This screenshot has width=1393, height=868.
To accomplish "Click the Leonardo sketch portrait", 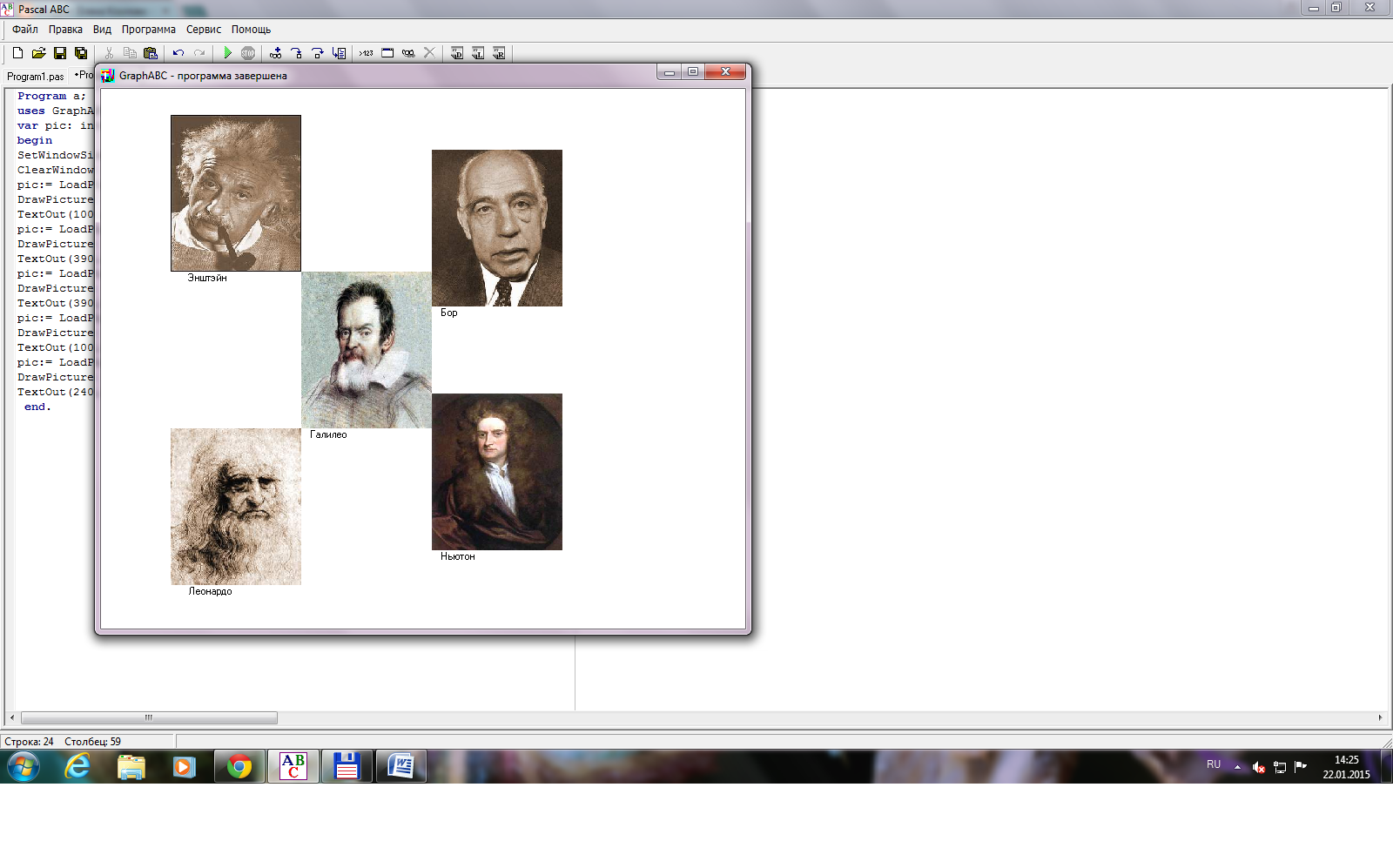I will pyautogui.click(x=236, y=507).
